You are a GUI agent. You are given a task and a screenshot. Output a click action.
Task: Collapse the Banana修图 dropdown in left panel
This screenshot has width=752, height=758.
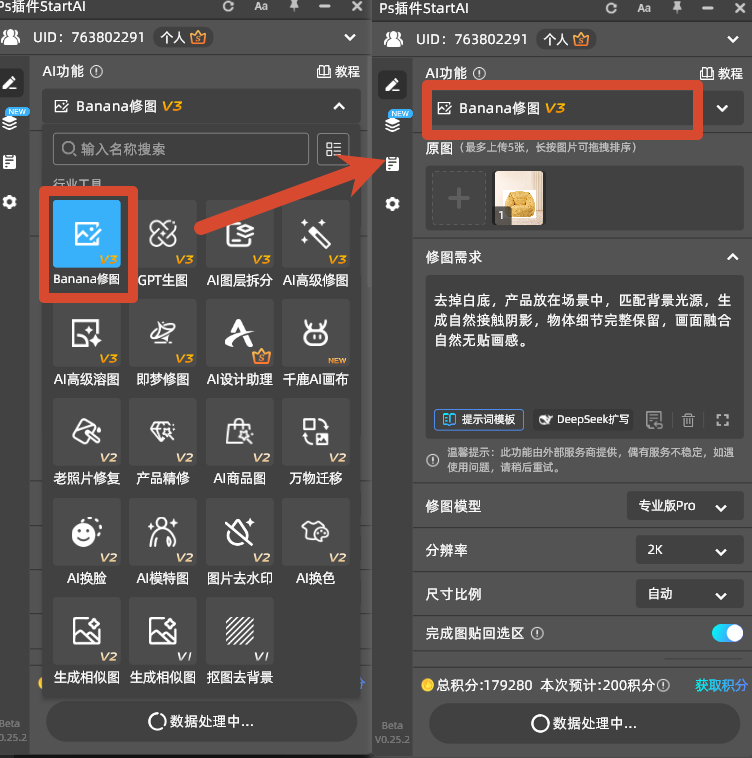339,106
